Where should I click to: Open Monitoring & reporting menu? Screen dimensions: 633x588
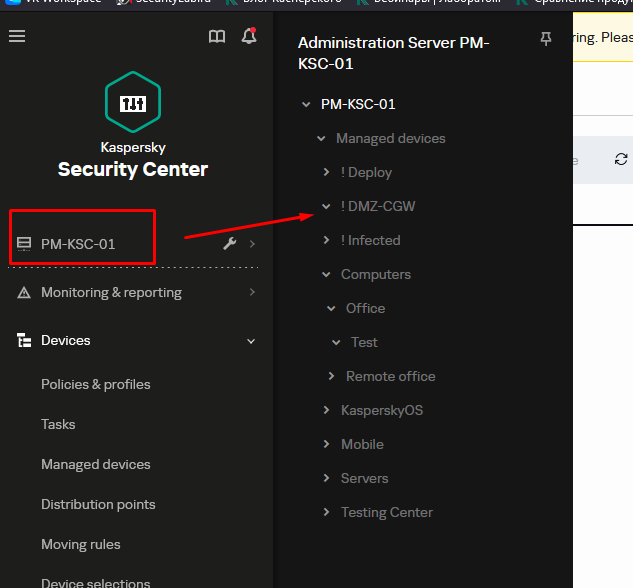111,292
